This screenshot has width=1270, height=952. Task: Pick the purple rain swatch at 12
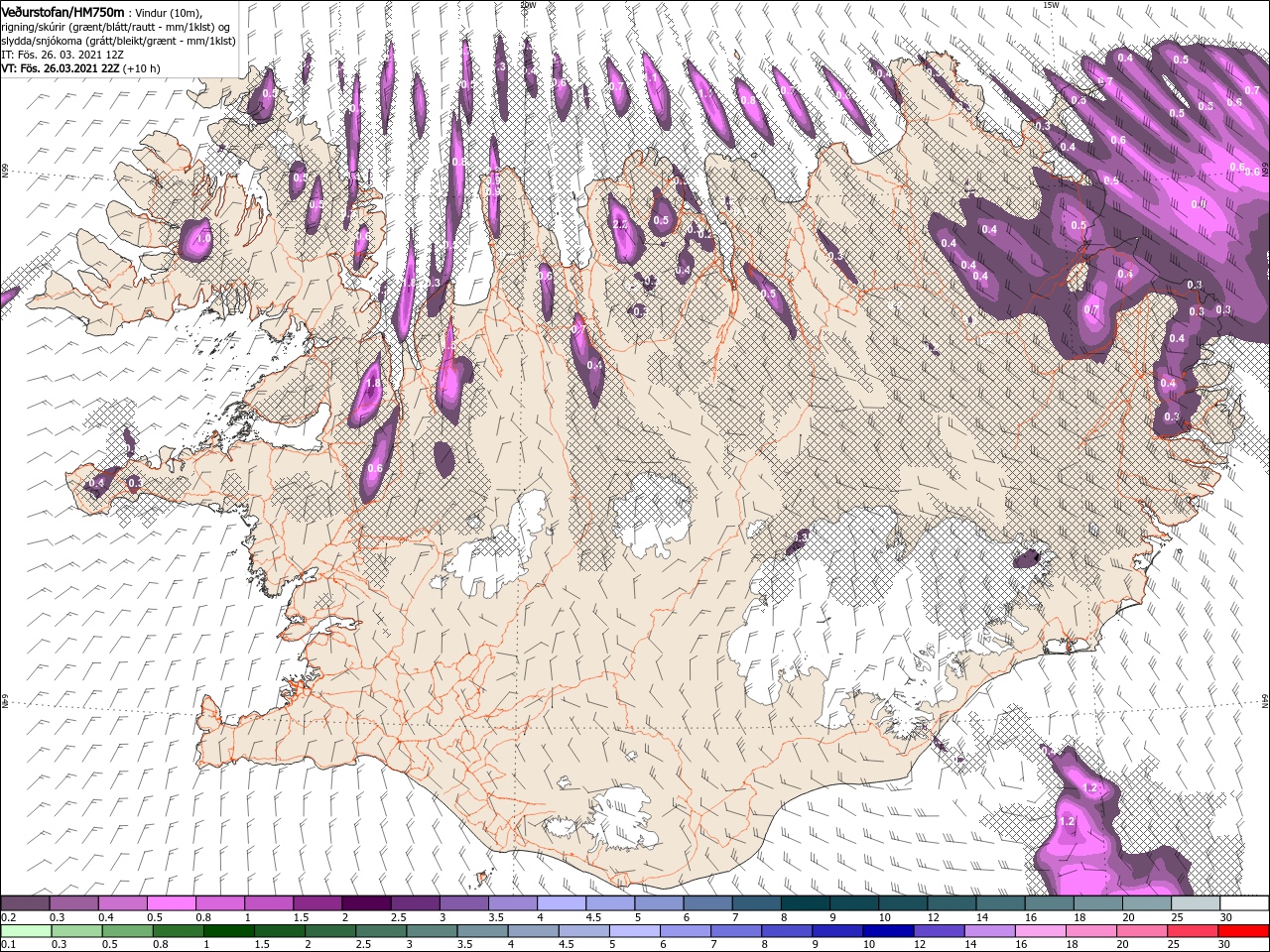tap(940, 931)
